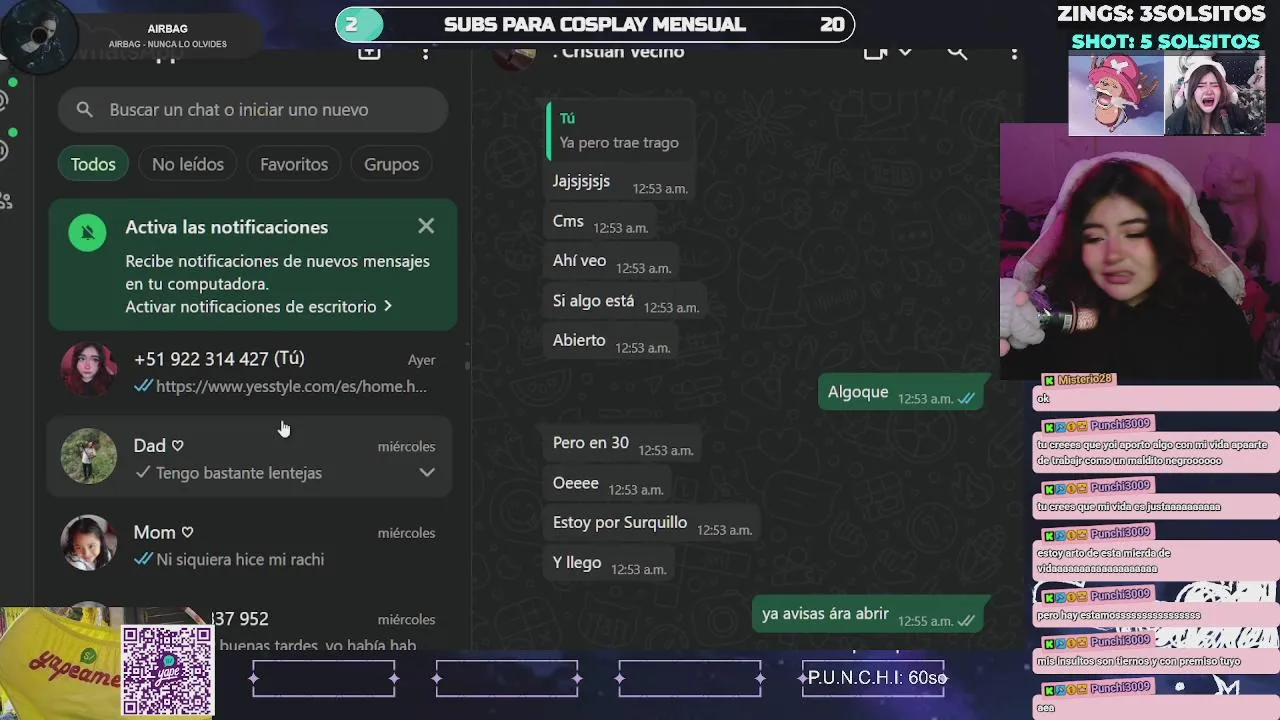This screenshot has width=1280, height=720.
Task: Open the +51 922 314 427 (Tú) chat
Action: 250,372
